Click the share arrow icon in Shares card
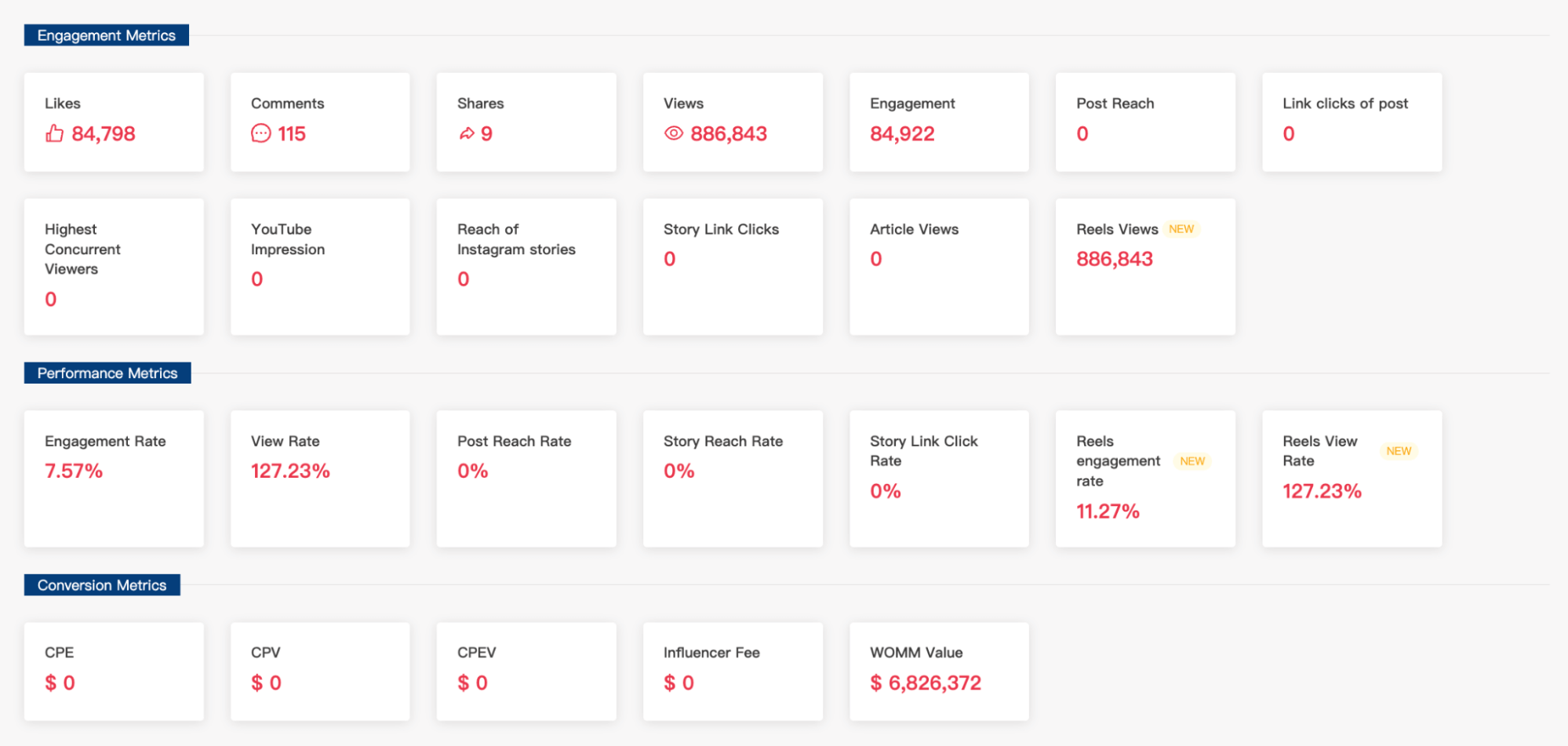1568x746 pixels. [466, 134]
